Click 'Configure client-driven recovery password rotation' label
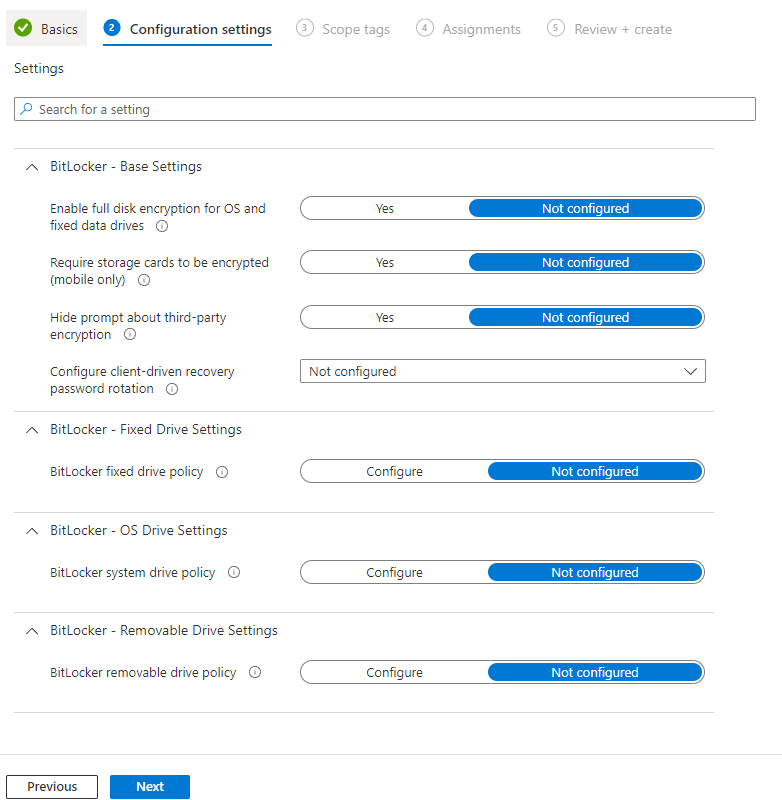Viewport: 782px width, 800px height. click(142, 380)
